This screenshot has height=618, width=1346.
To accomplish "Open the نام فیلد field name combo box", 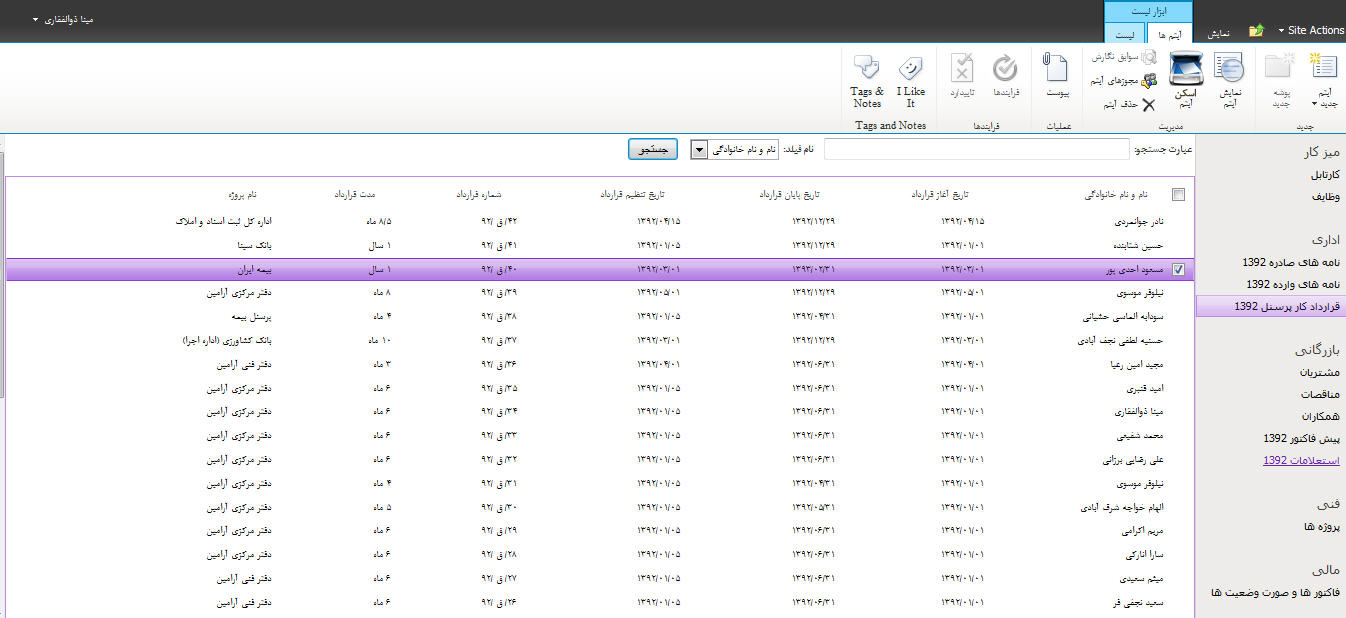I will 735,149.
